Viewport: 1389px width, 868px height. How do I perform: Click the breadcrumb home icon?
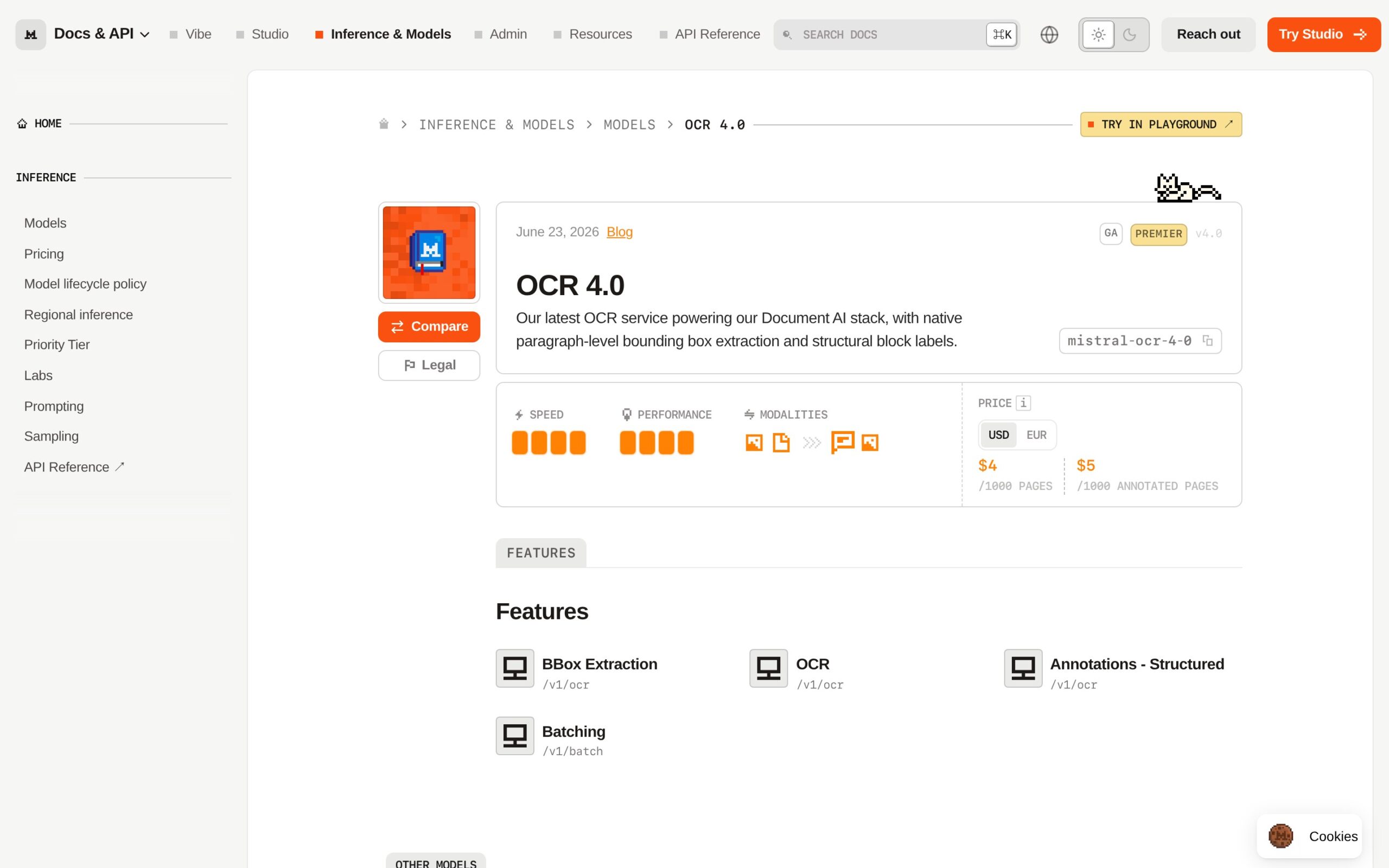click(384, 124)
